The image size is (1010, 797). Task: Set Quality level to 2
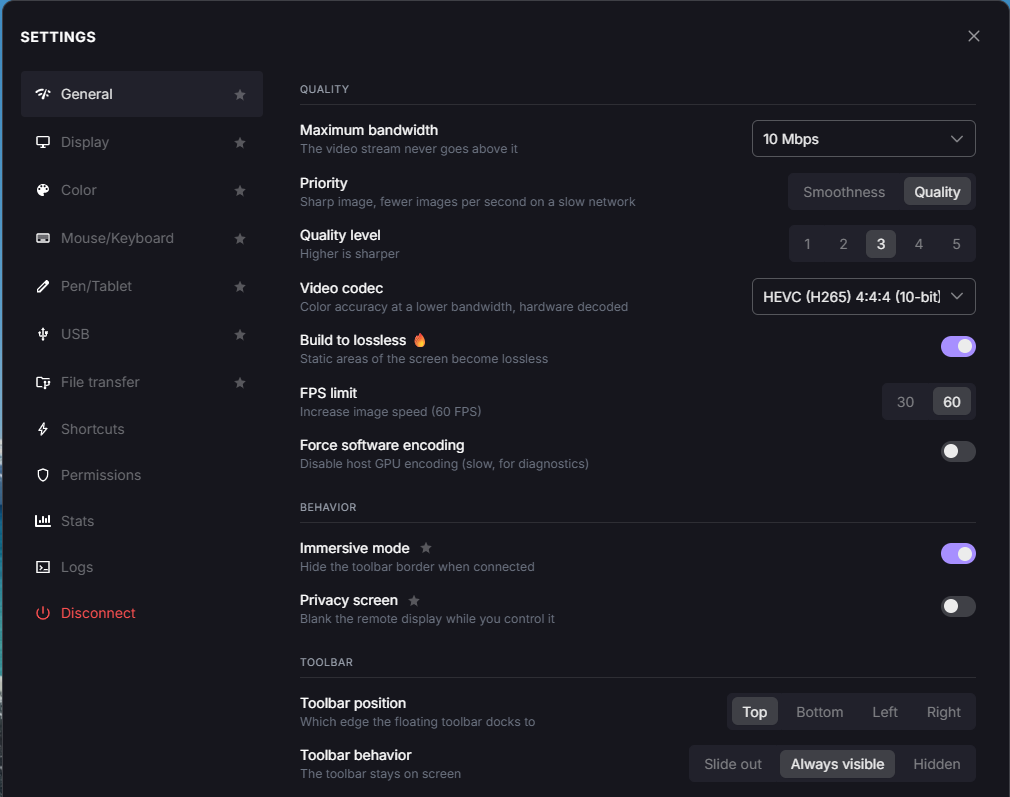843,244
